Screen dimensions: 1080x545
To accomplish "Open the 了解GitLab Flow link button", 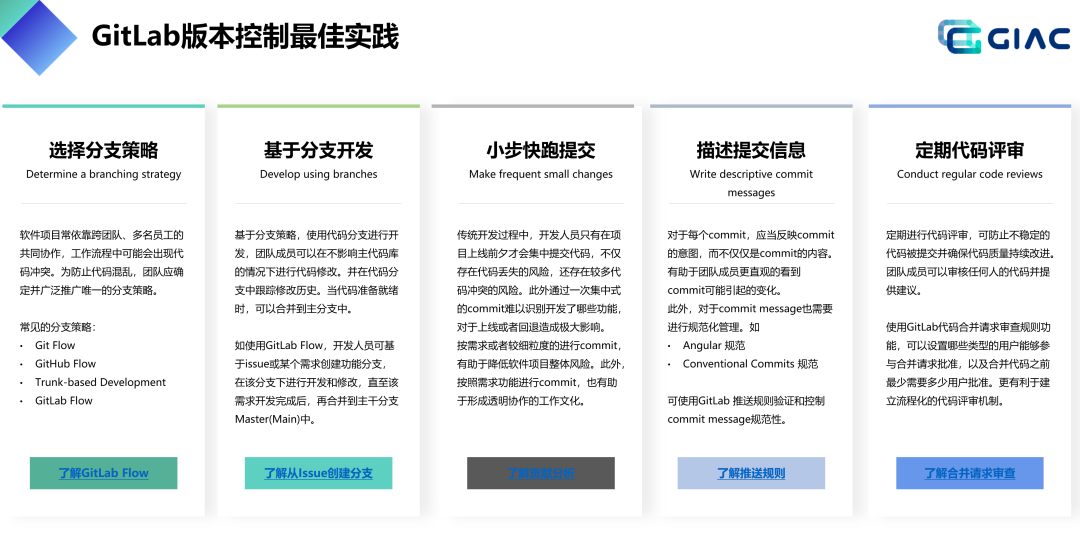I will (x=103, y=473).
